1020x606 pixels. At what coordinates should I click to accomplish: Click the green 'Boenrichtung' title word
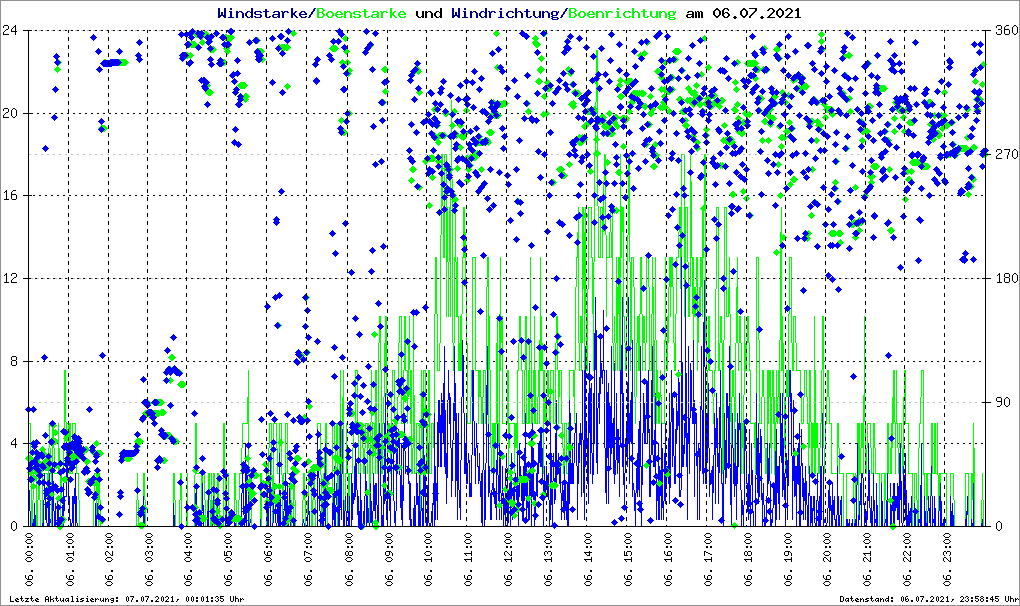click(621, 13)
